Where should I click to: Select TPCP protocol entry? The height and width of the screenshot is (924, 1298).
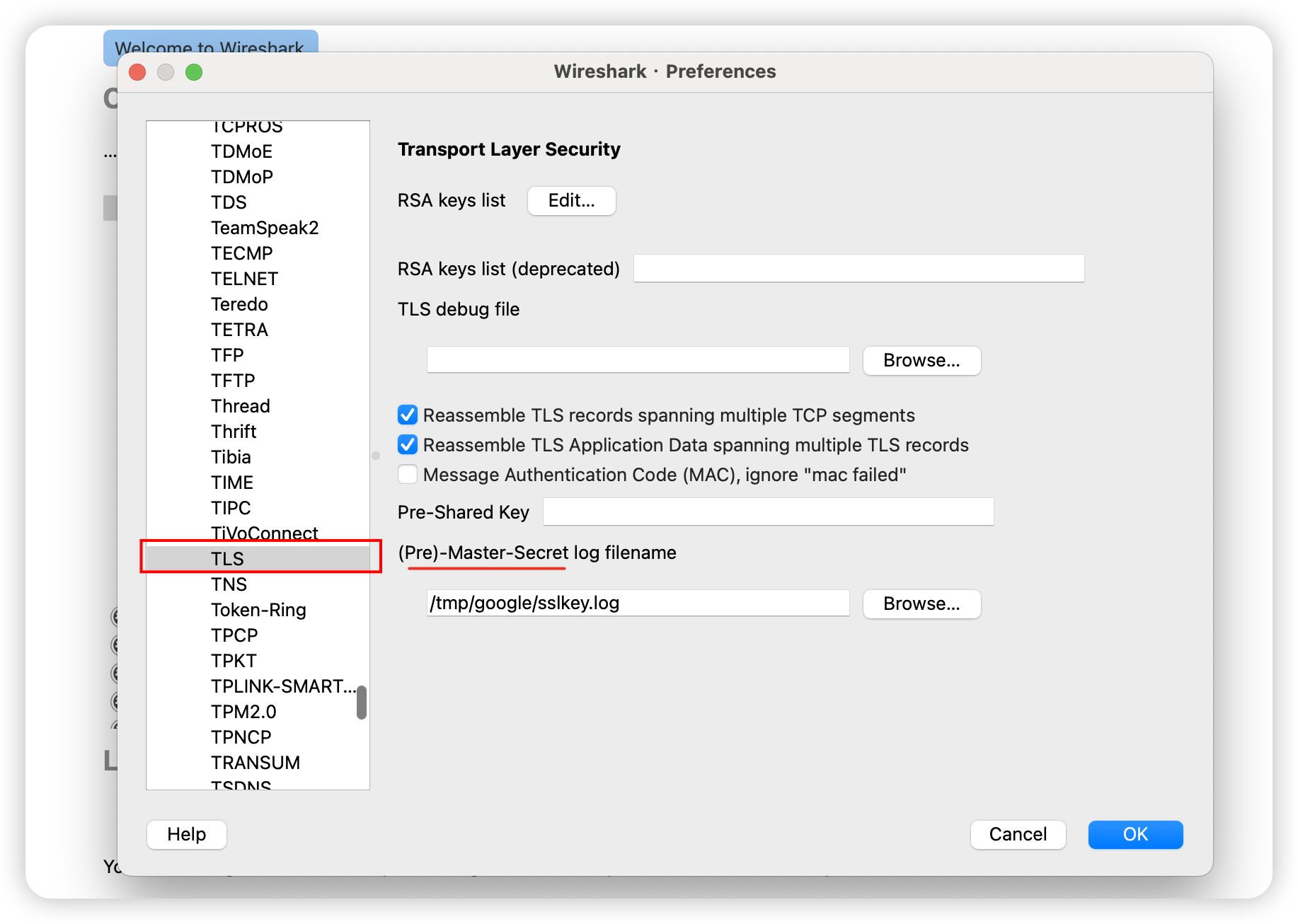coord(258,635)
